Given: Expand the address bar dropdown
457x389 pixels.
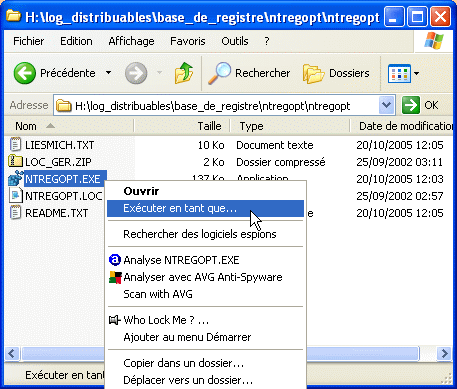Looking at the screenshot, I should [386, 105].
